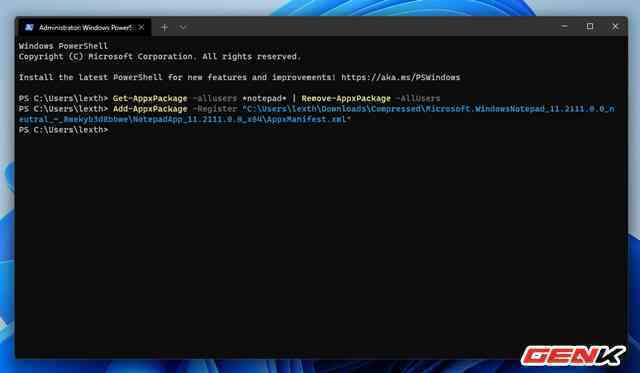
Task: Close the Windows Terminal window
Action: (x=615, y=27)
